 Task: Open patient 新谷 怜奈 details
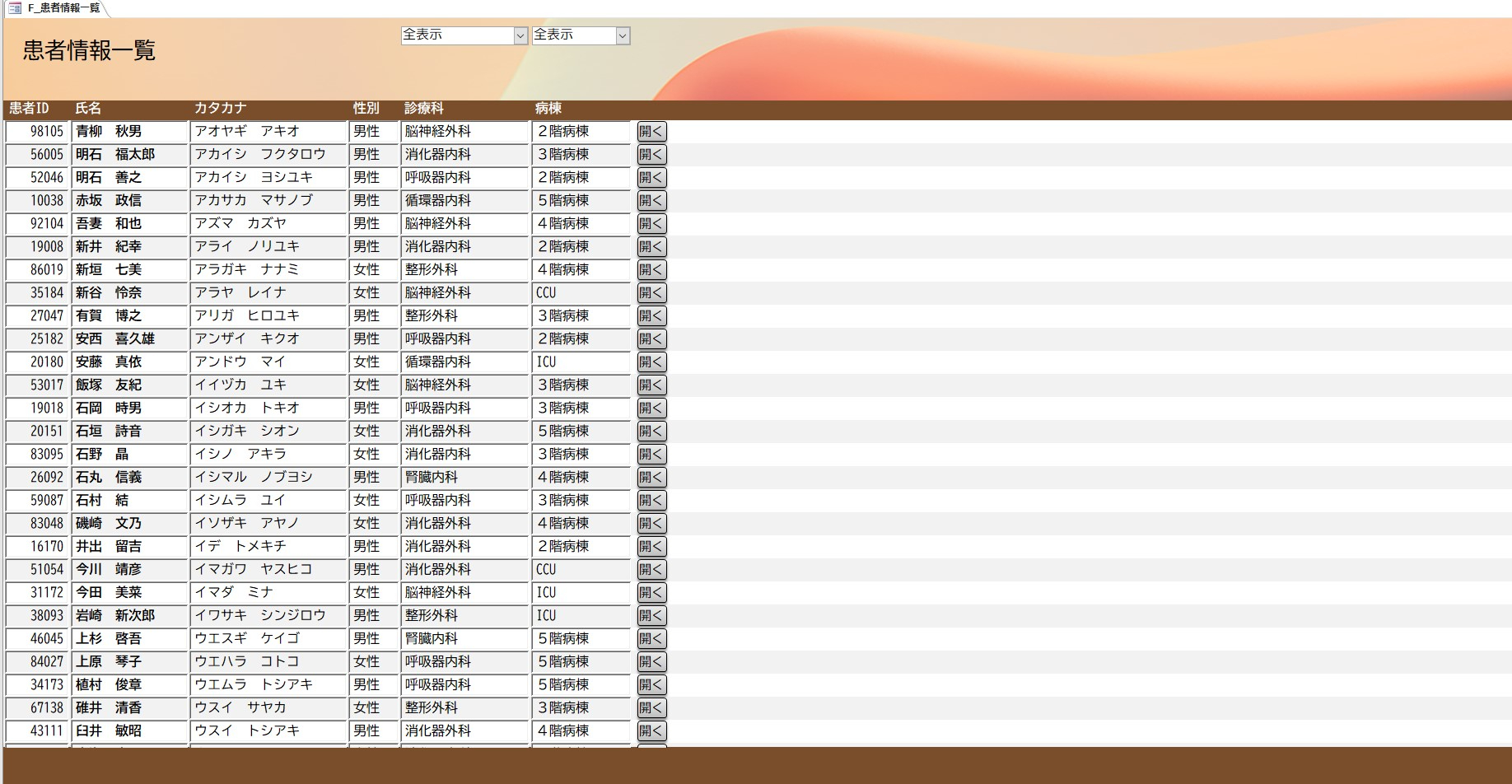[x=651, y=292]
